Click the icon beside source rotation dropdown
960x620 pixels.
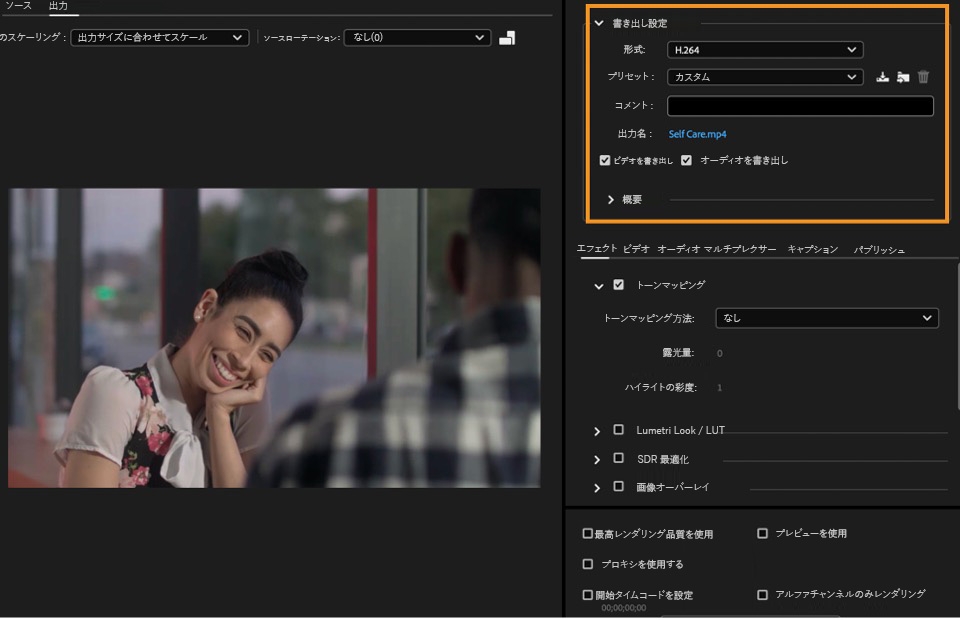(507, 38)
